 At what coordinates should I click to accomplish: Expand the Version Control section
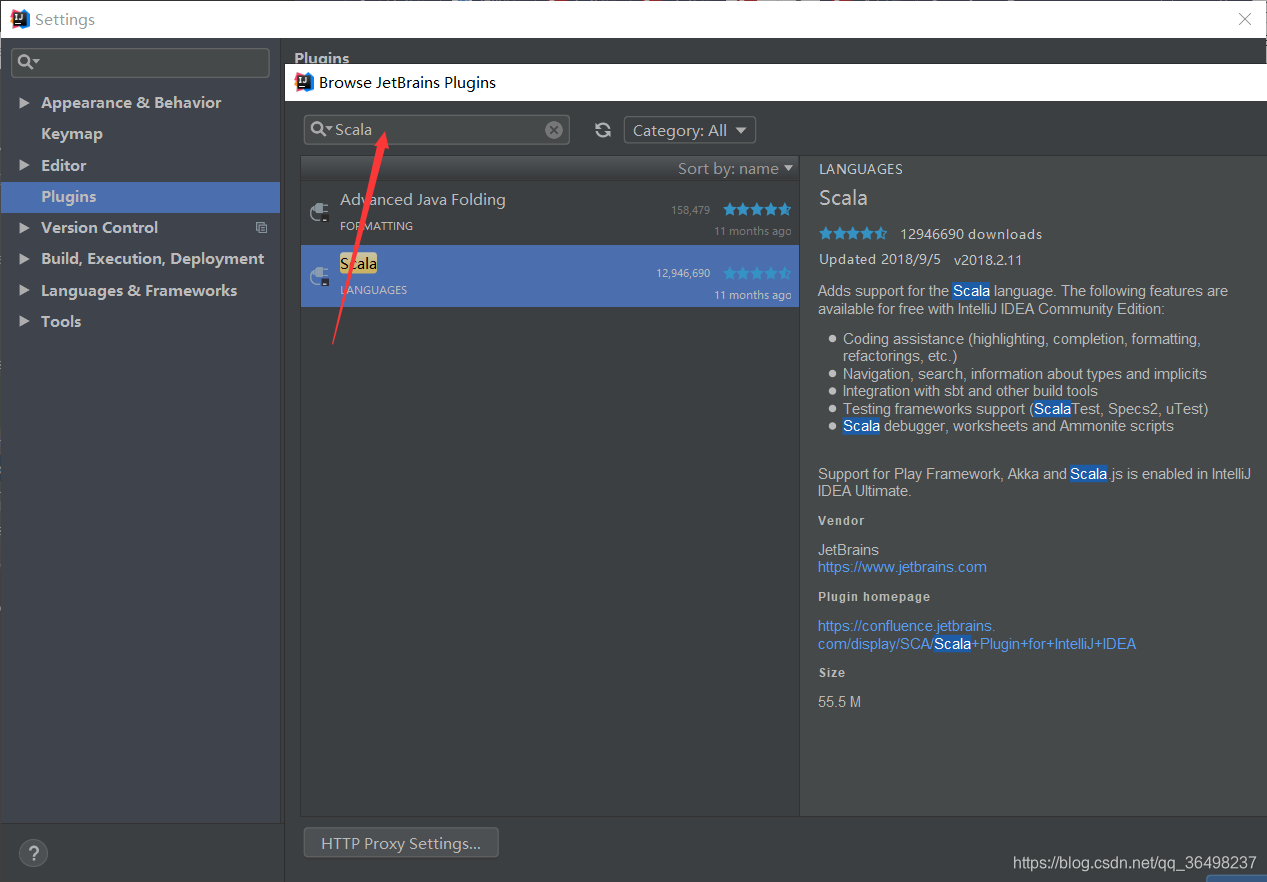pyautogui.click(x=24, y=228)
